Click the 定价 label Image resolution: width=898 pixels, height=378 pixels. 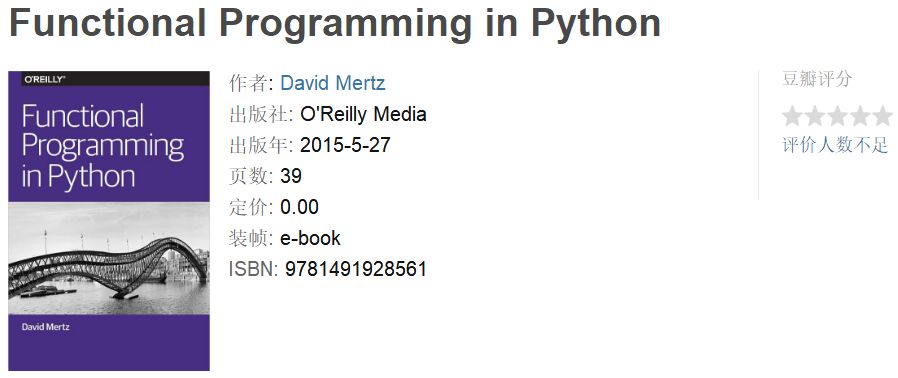point(251,207)
